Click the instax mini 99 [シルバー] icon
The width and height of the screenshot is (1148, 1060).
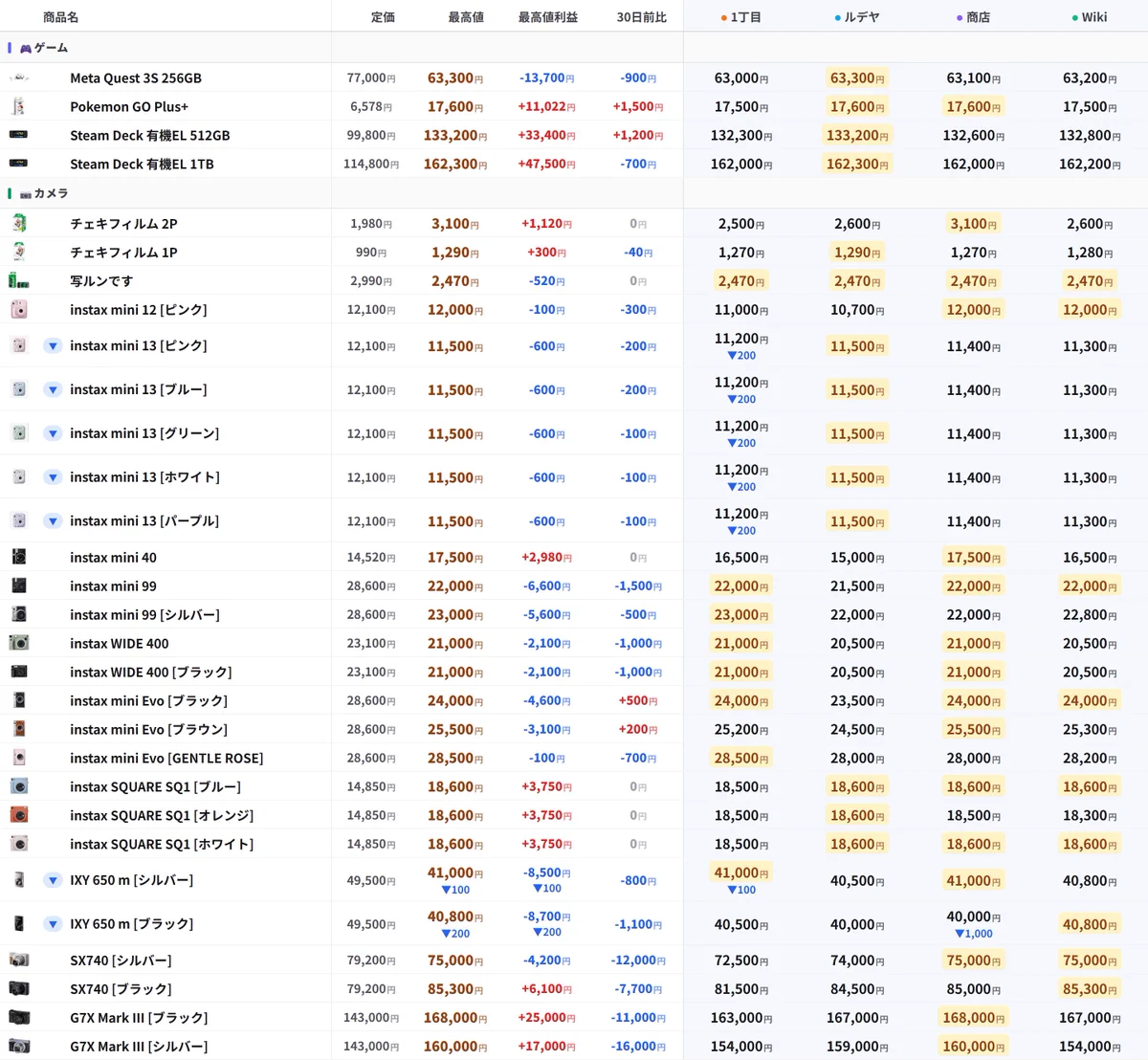19,614
